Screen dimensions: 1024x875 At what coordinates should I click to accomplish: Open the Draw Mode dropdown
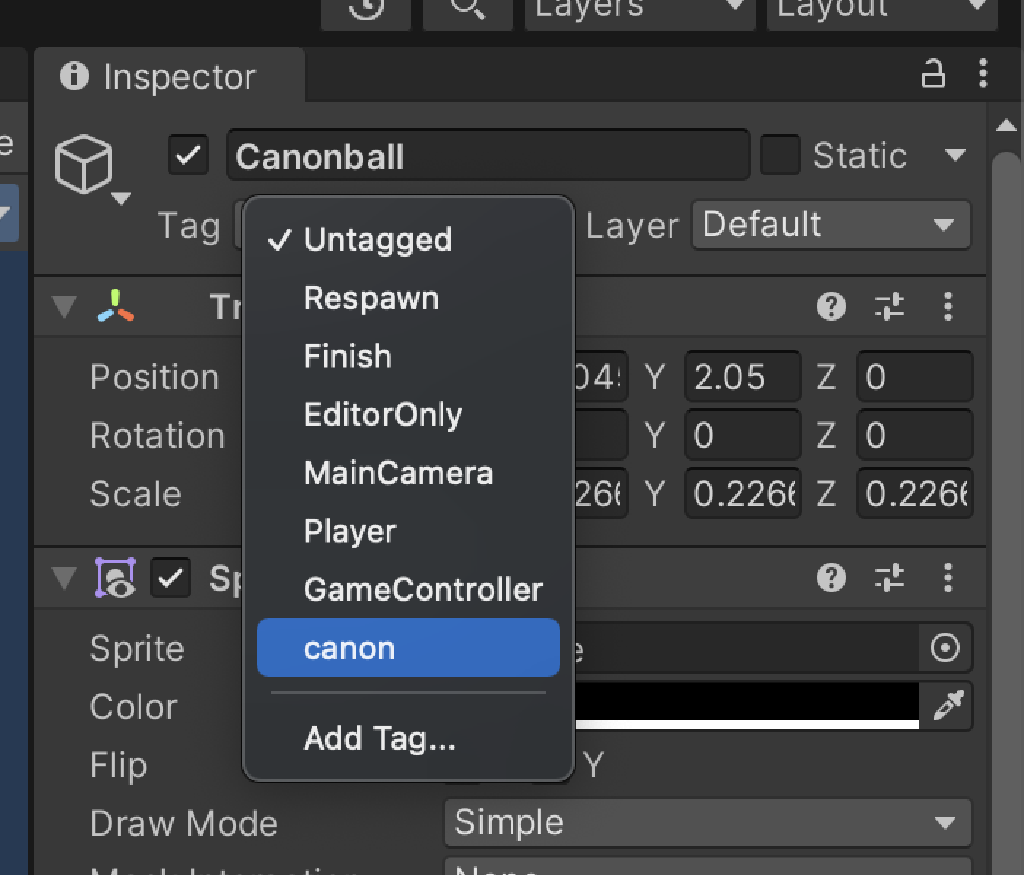pyautogui.click(x=707, y=822)
